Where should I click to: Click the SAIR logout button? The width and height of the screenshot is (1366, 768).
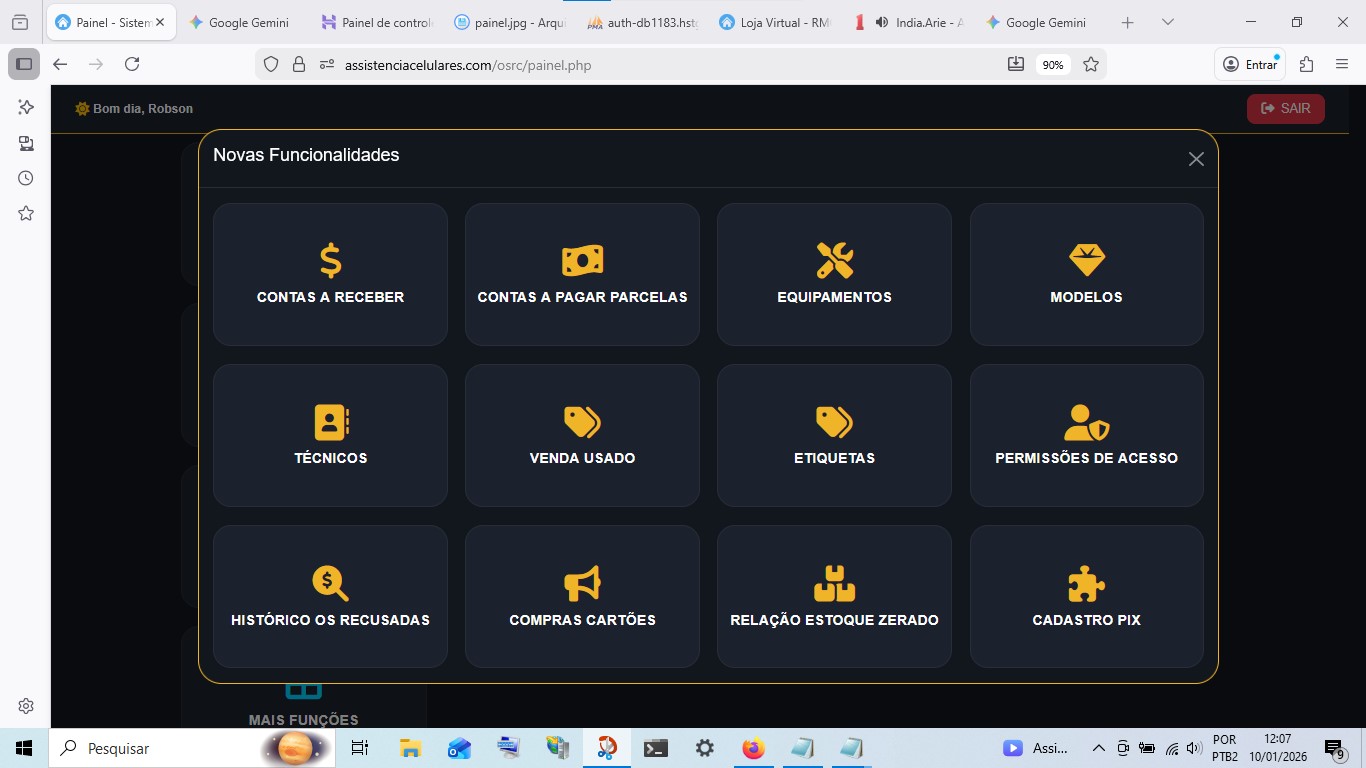[1286, 108]
